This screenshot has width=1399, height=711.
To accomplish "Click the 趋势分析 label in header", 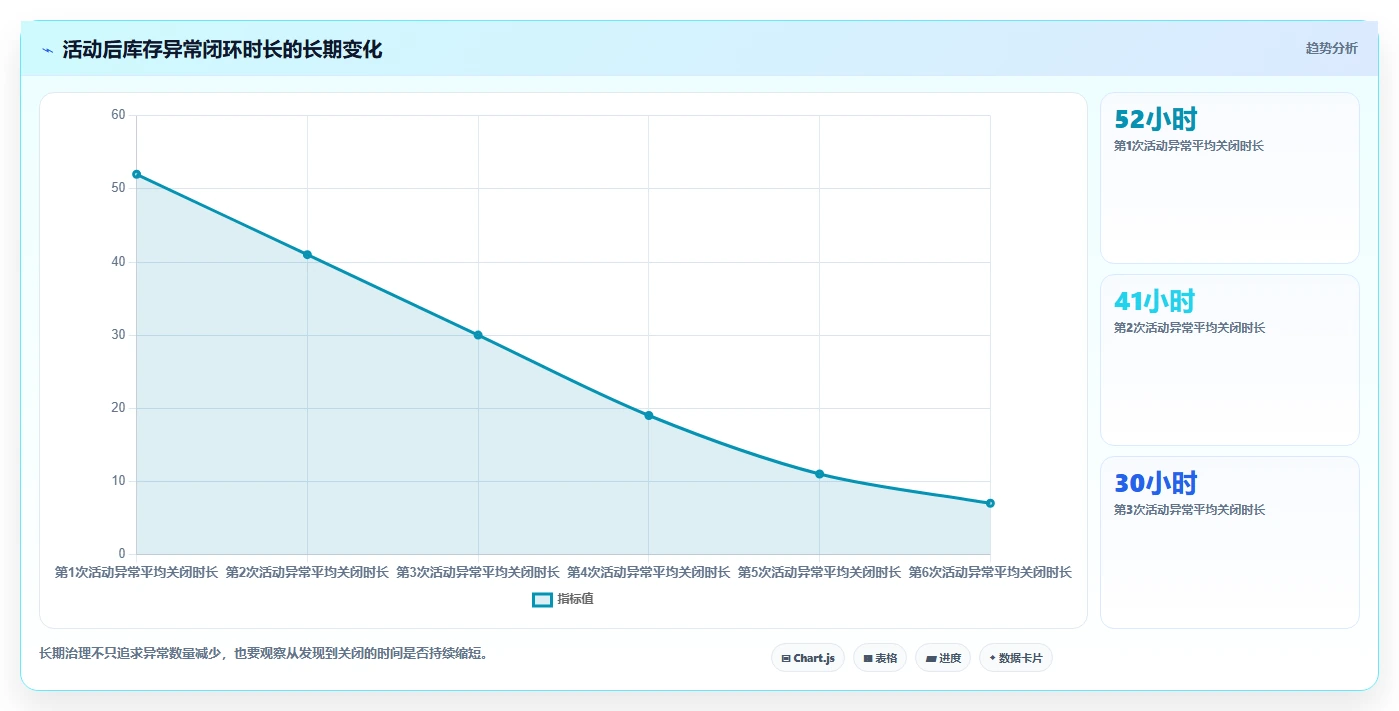I will coord(1331,48).
